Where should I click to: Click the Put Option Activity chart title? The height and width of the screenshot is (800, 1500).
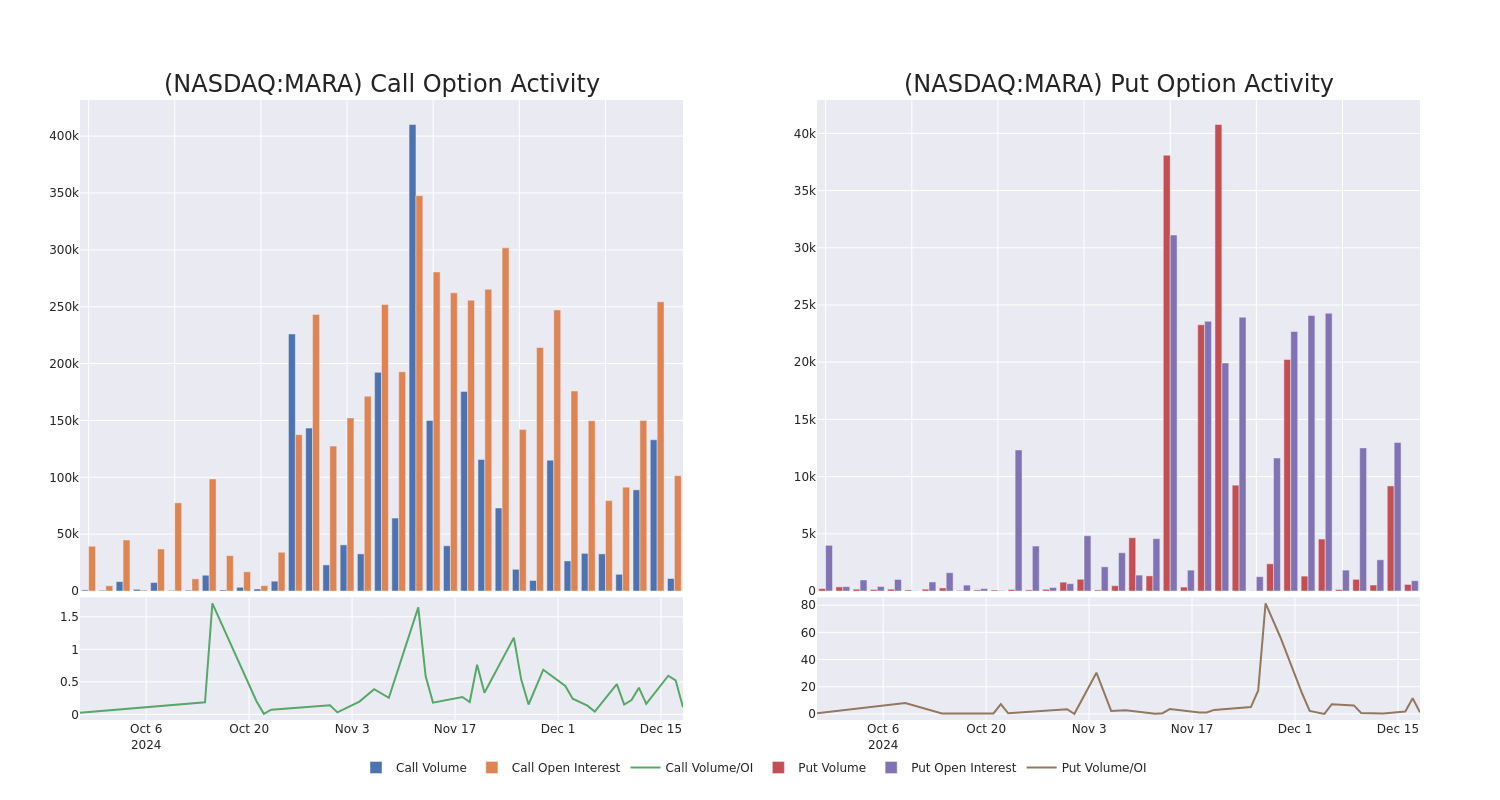point(1119,84)
